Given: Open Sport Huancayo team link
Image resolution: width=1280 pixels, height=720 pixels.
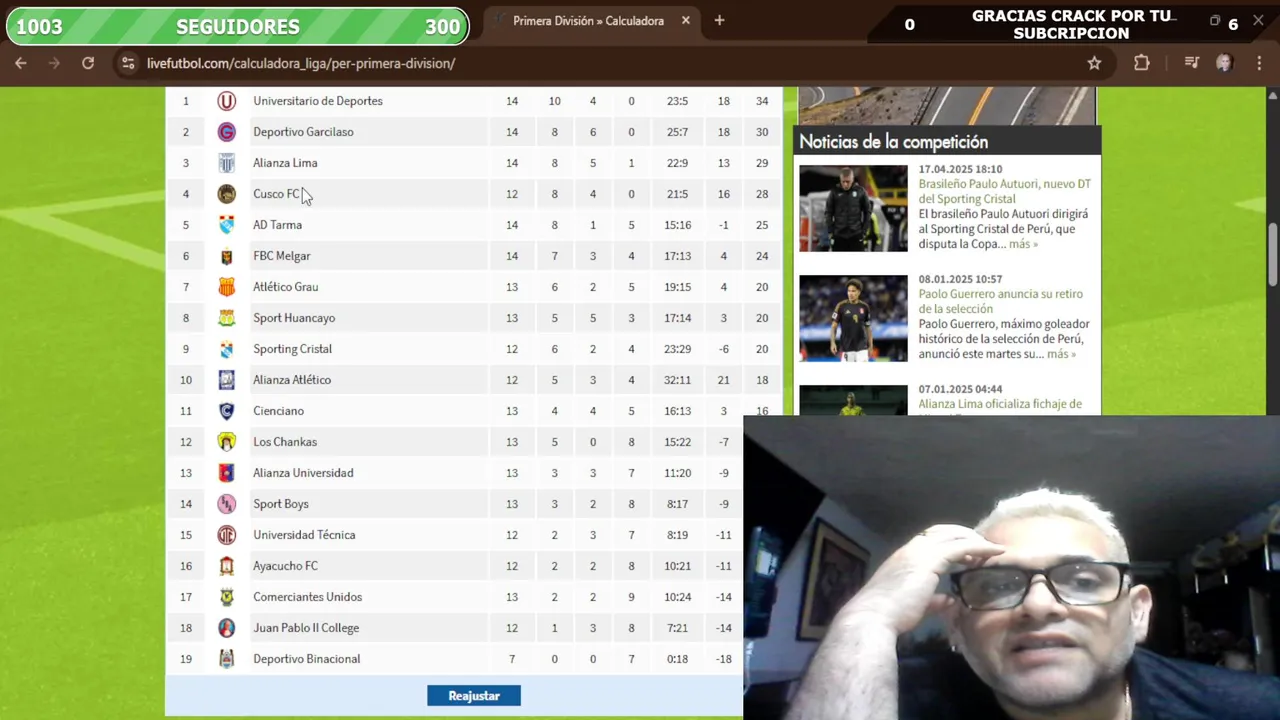Looking at the screenshot, I should pyautogui.click(x=294, y=318).
